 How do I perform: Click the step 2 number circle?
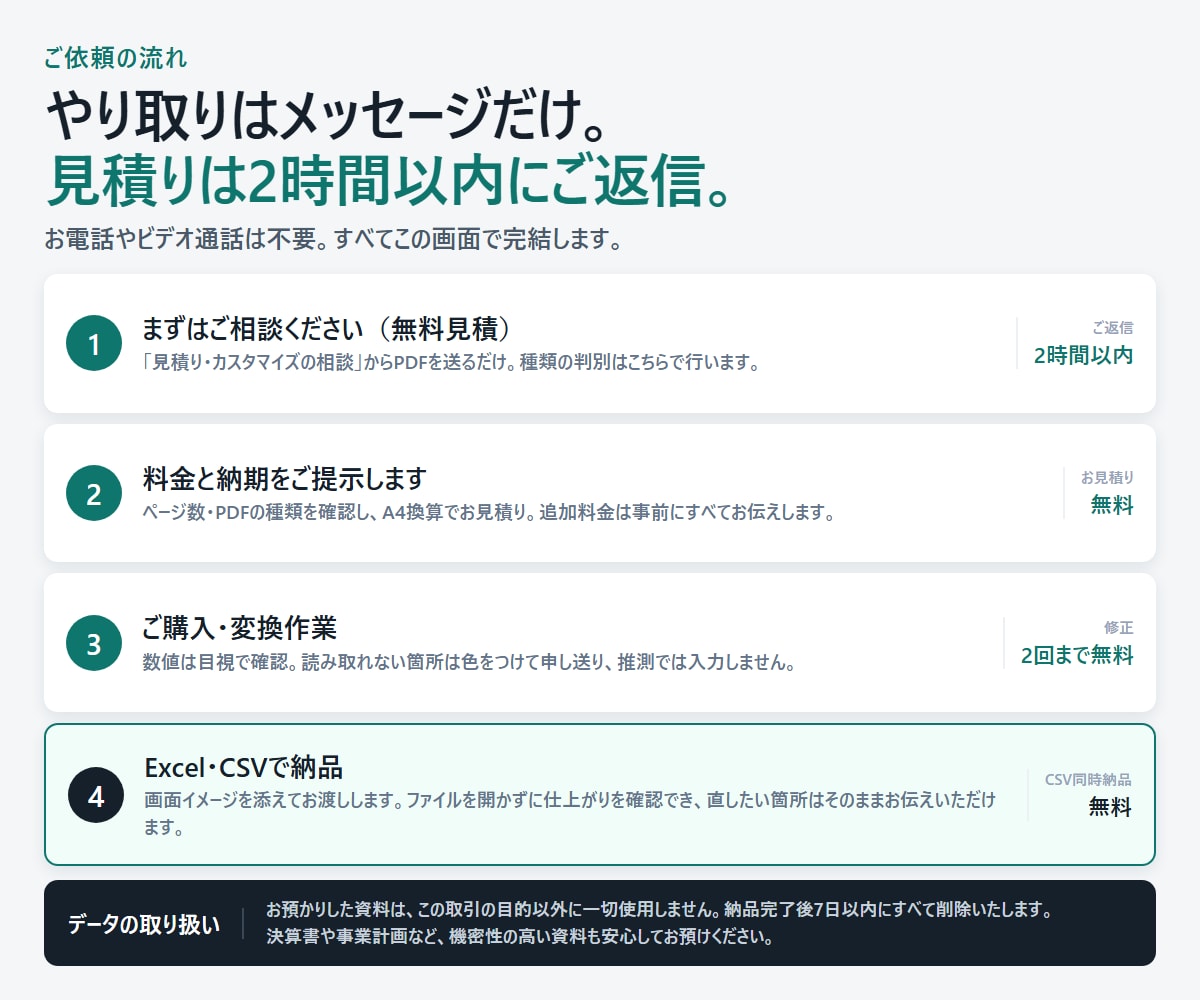(94, 494)
